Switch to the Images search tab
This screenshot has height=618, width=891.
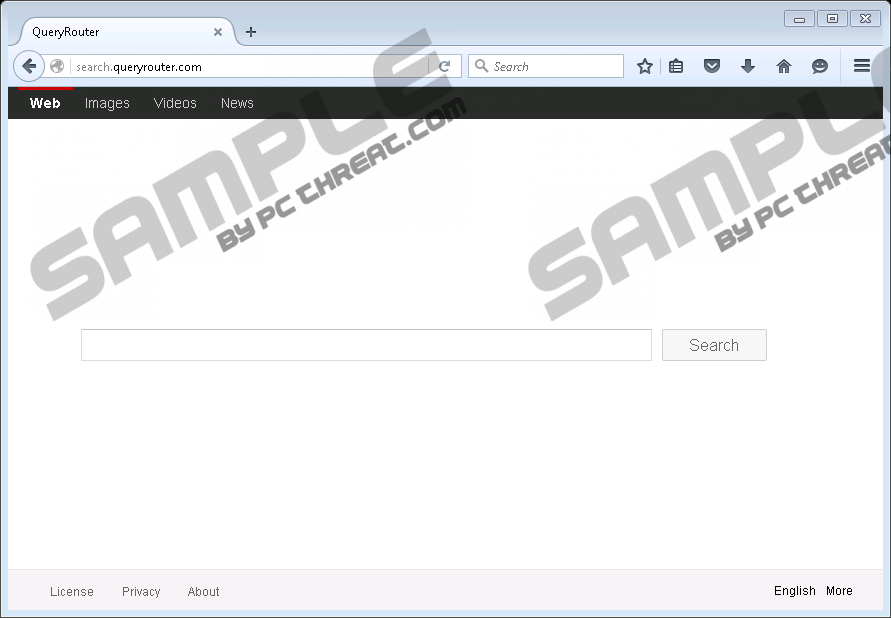pyautogui.click(x=107, y=103)
